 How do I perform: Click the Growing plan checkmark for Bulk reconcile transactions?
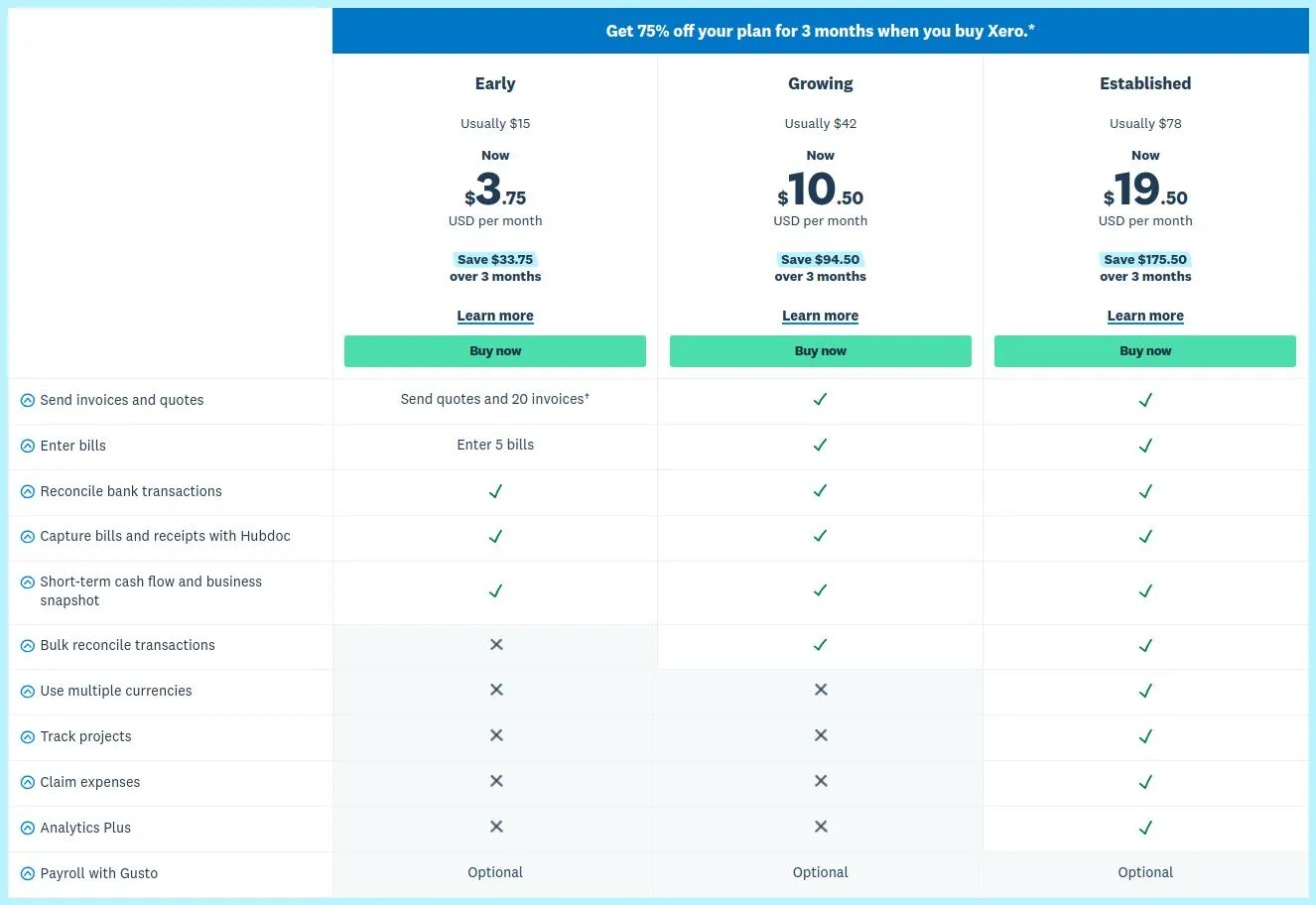[x=820, y=645]
